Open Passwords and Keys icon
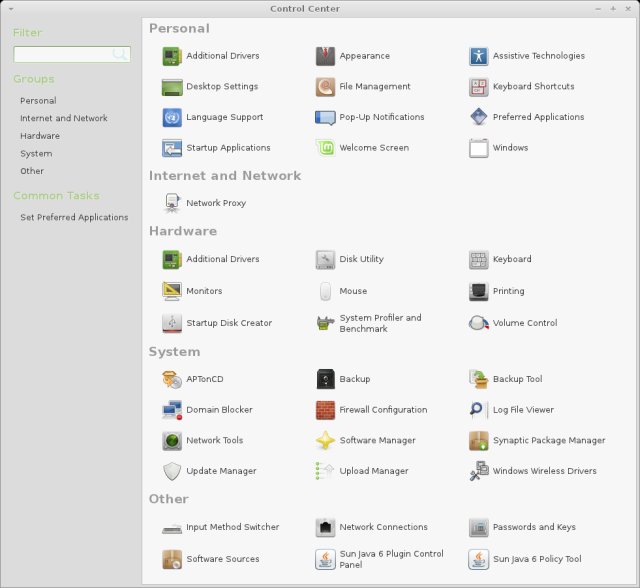 pos(478,527)
